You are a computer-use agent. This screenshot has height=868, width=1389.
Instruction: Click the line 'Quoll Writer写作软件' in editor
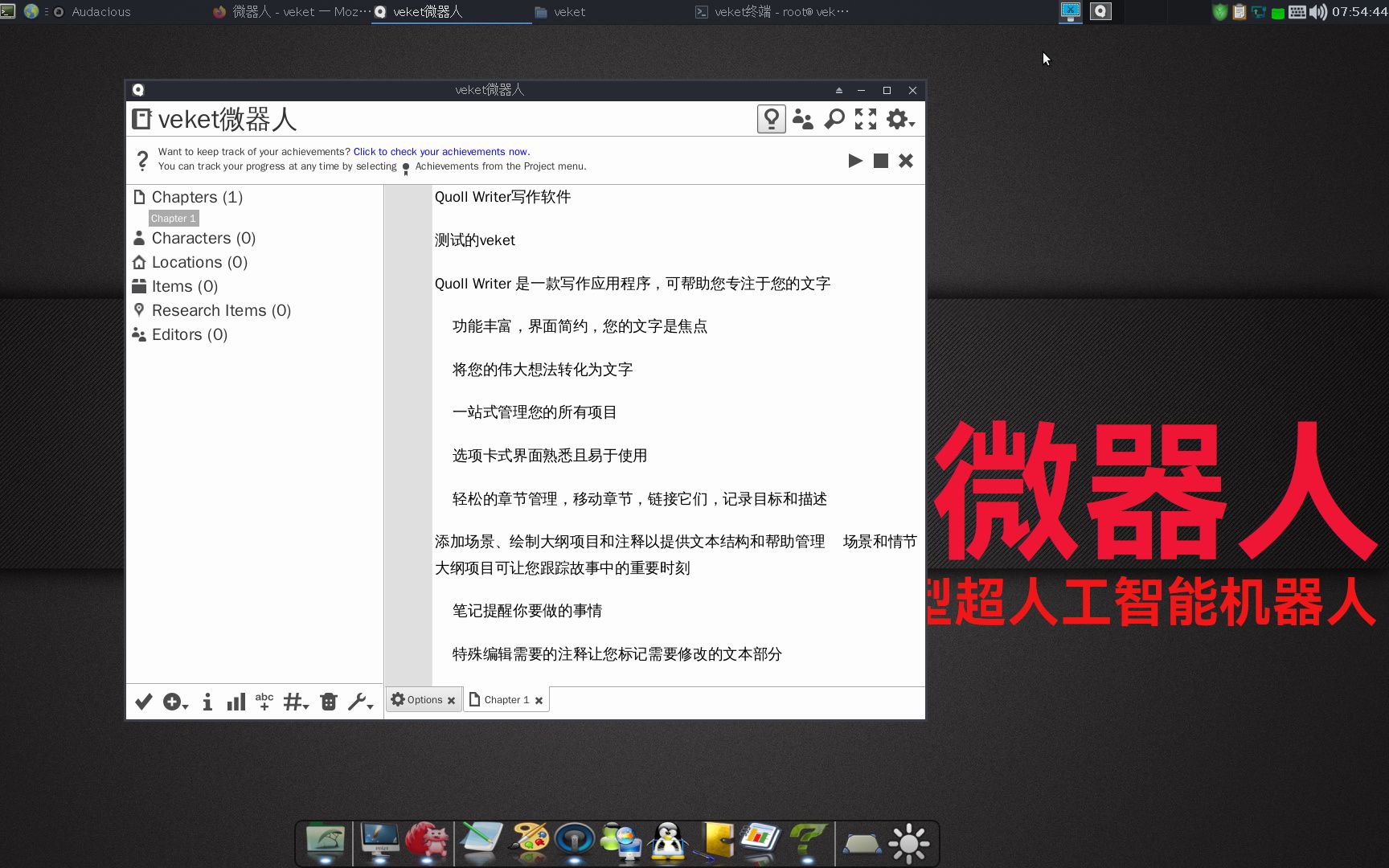coord(502,197)
